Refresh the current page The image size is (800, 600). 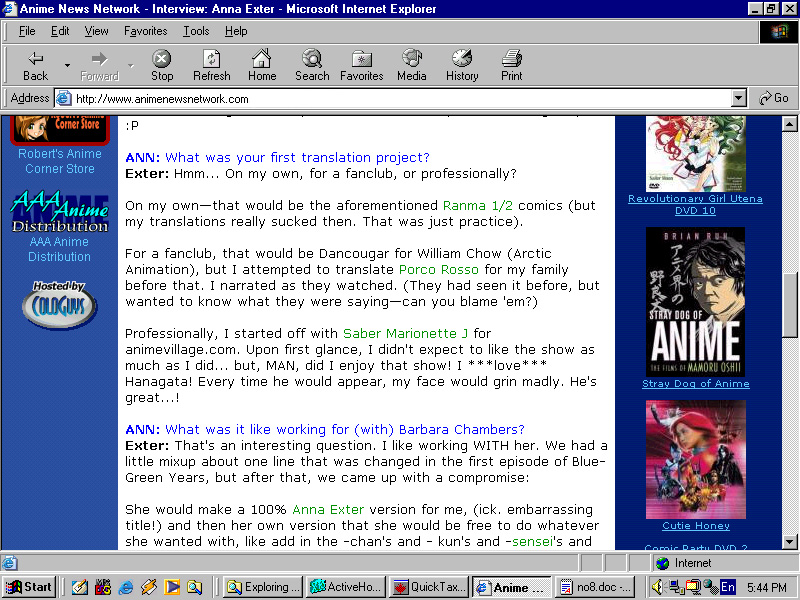(x=211, y=65)
